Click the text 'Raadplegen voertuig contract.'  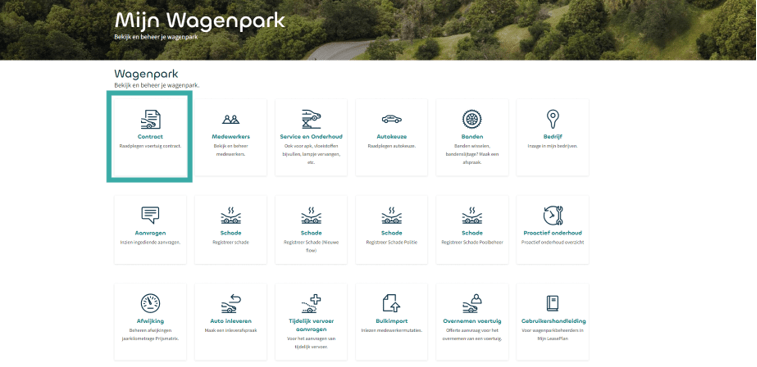(150, 145)
